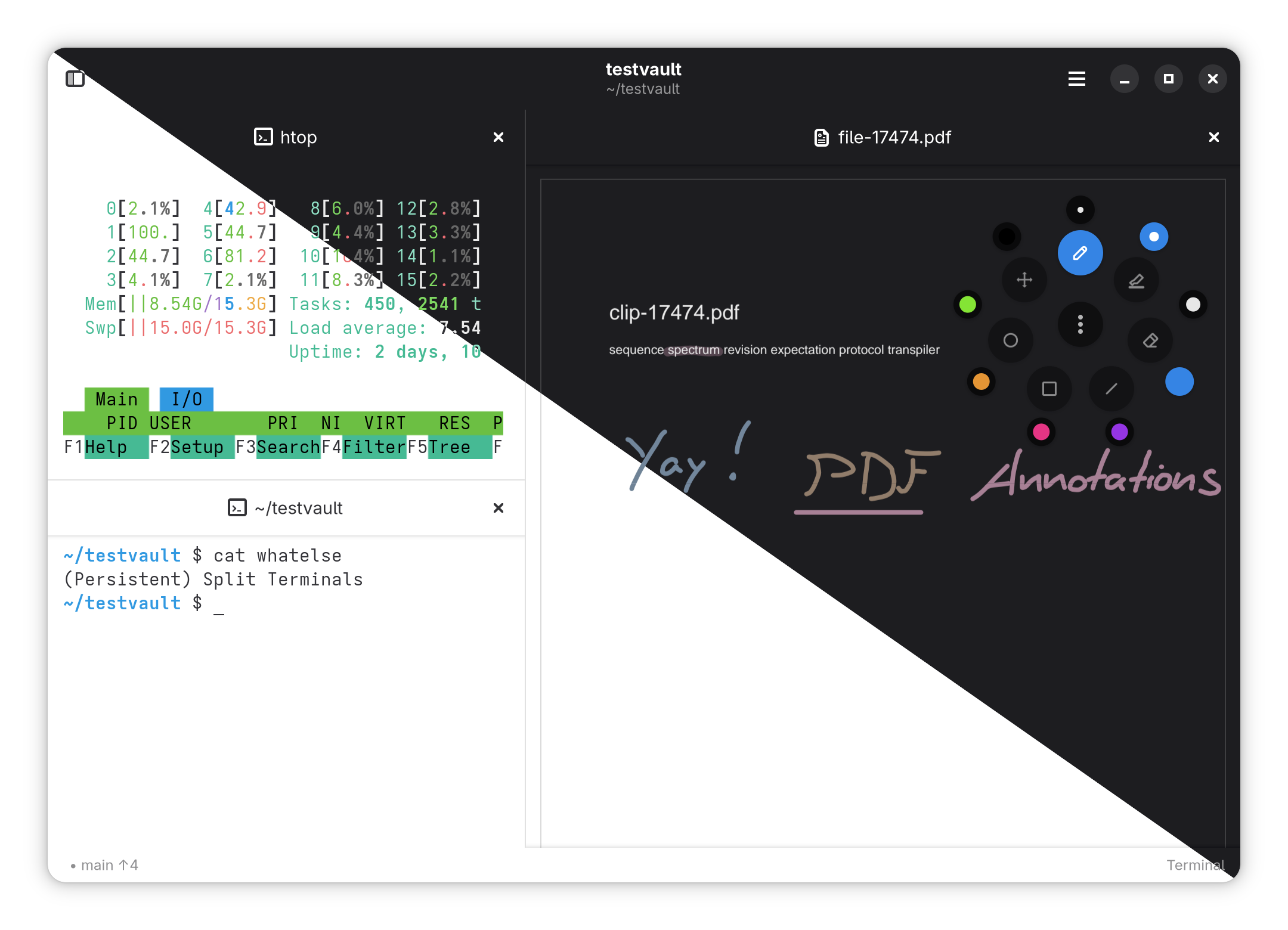
Task: Select the rectangle shape tool
Action: 1049,389
